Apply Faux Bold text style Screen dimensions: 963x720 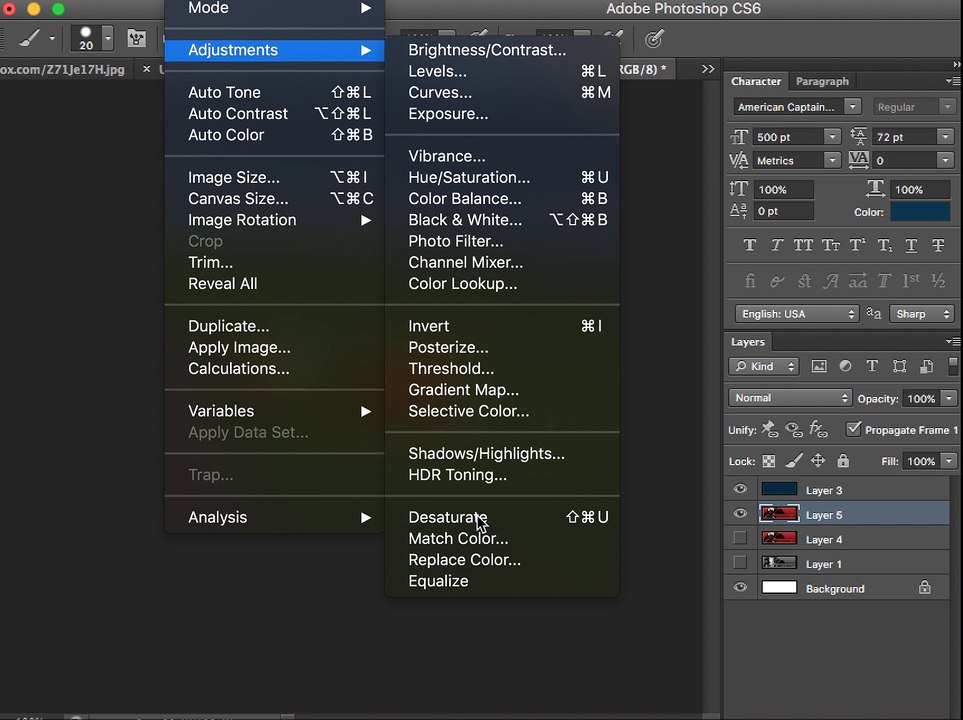[749, 246]
